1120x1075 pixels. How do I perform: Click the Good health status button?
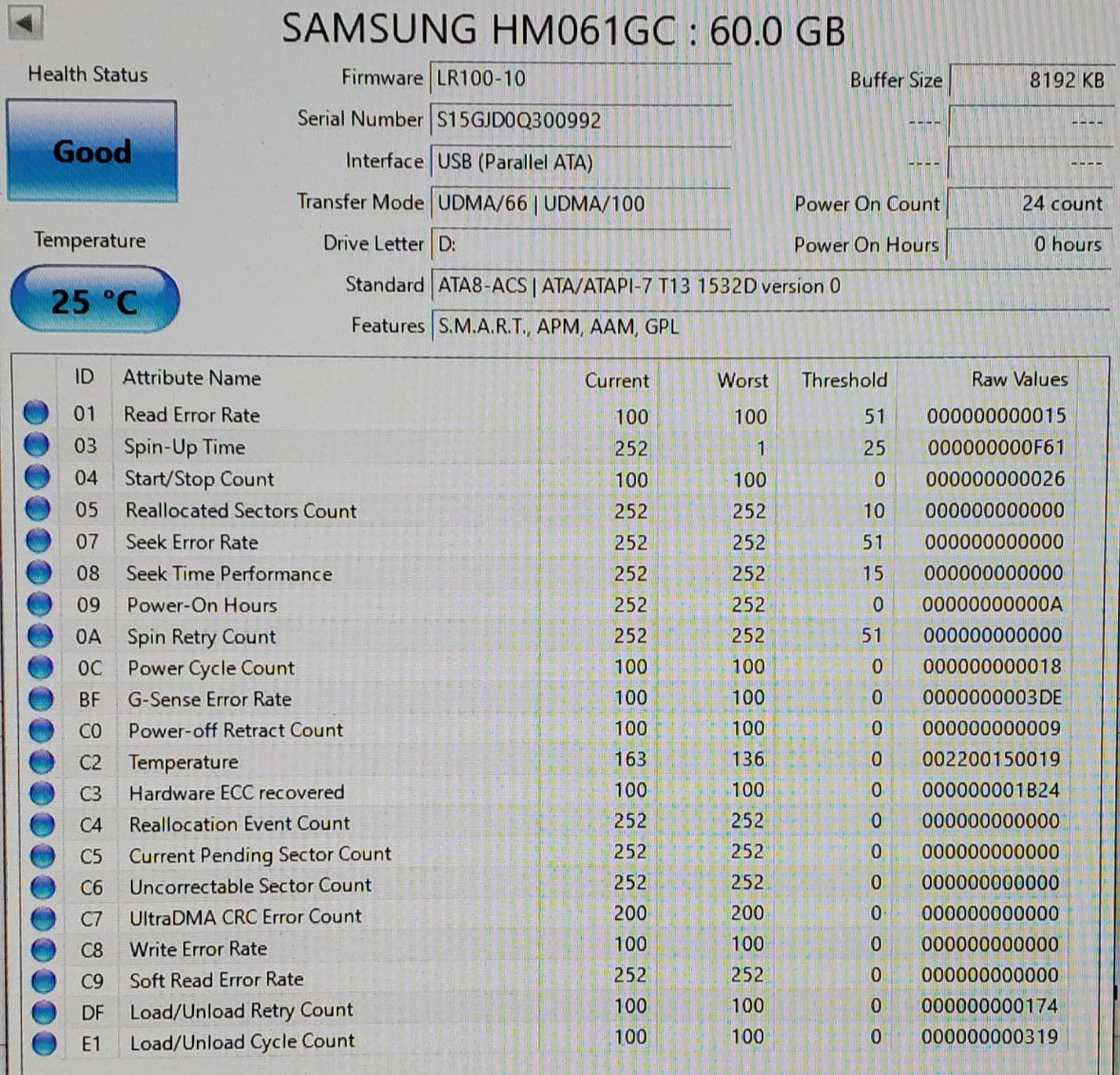pos(92,151)
